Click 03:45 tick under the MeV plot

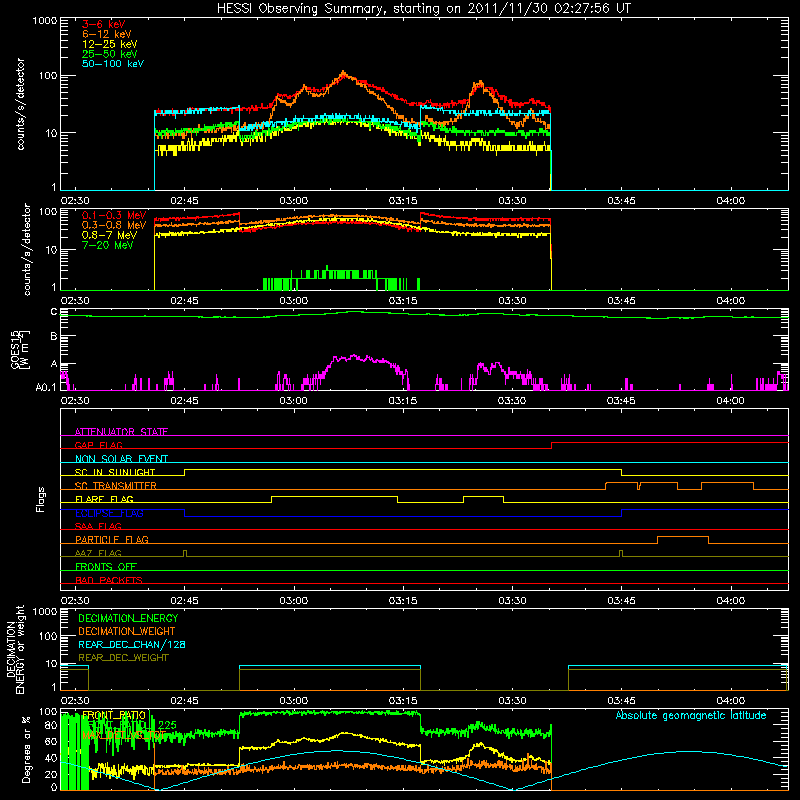(x=621, y=301)
